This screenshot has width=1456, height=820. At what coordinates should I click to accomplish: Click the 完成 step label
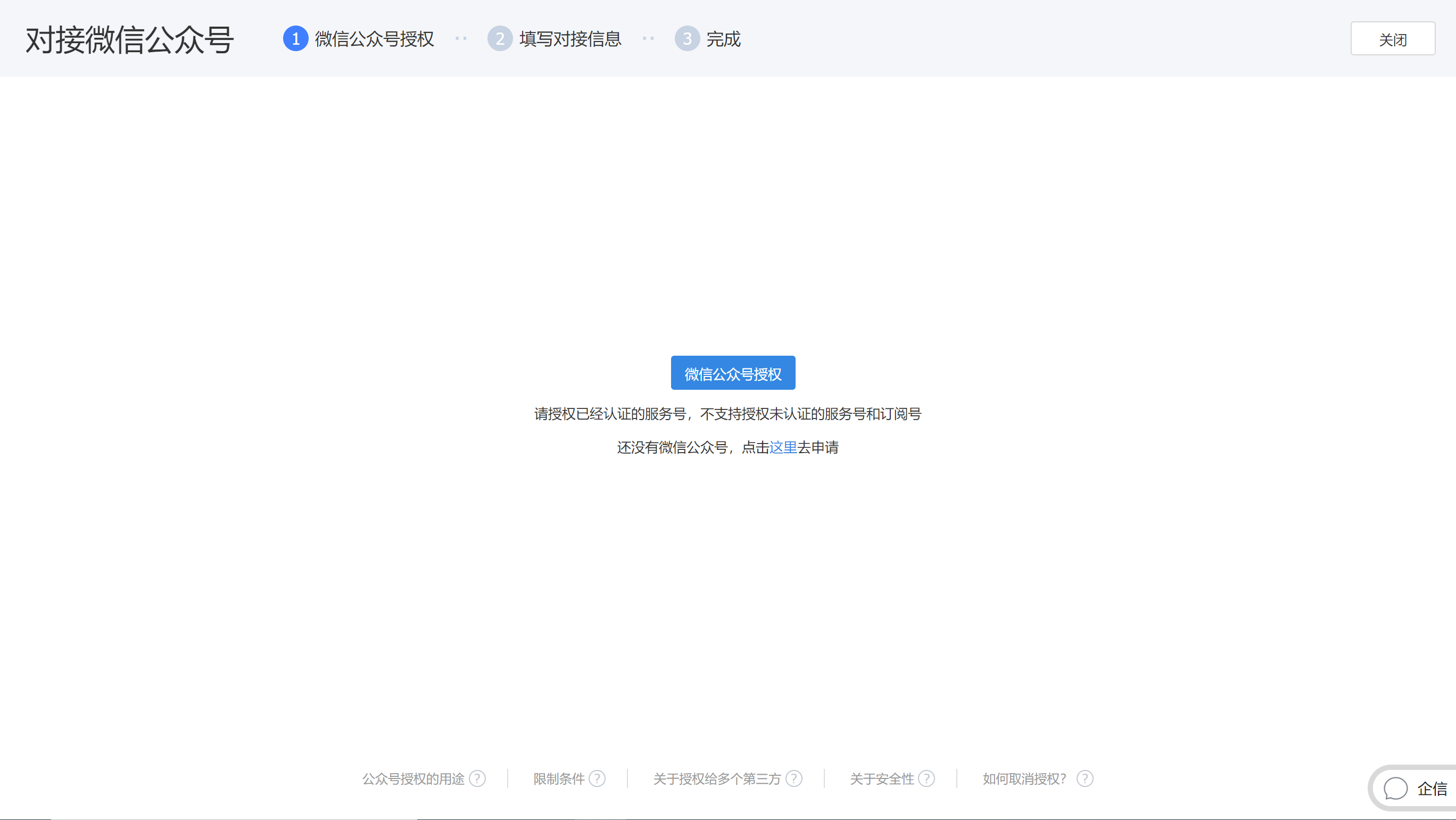[723, 39]
